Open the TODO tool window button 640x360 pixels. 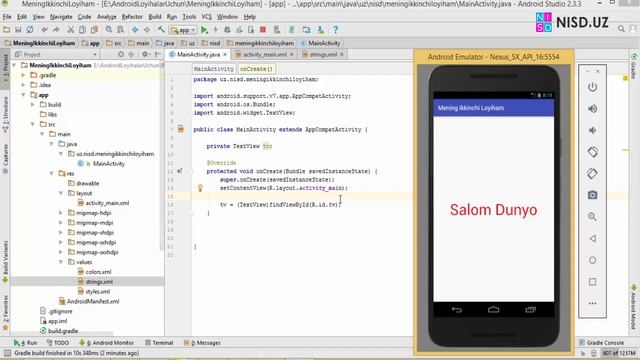click(58, 343)
